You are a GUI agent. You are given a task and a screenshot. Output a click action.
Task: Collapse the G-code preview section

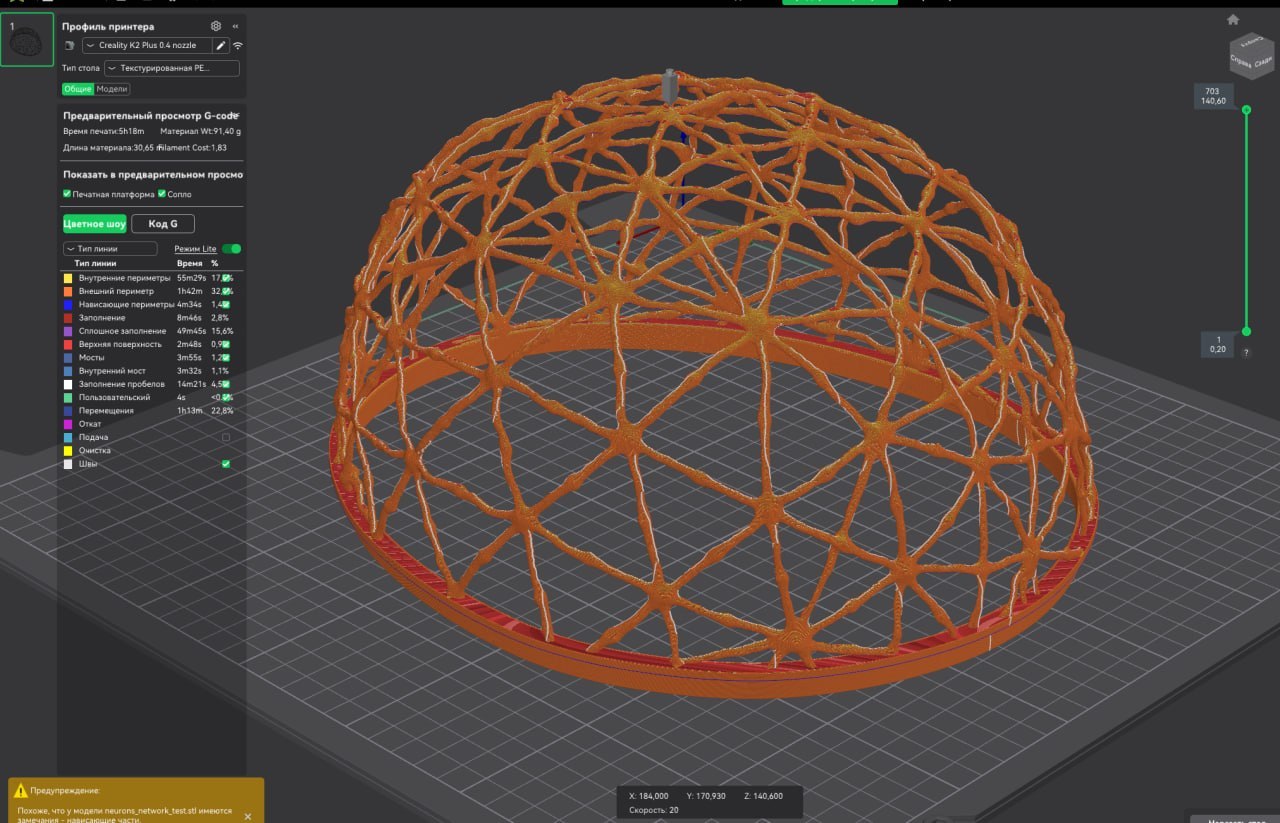(x=236, y=115)
